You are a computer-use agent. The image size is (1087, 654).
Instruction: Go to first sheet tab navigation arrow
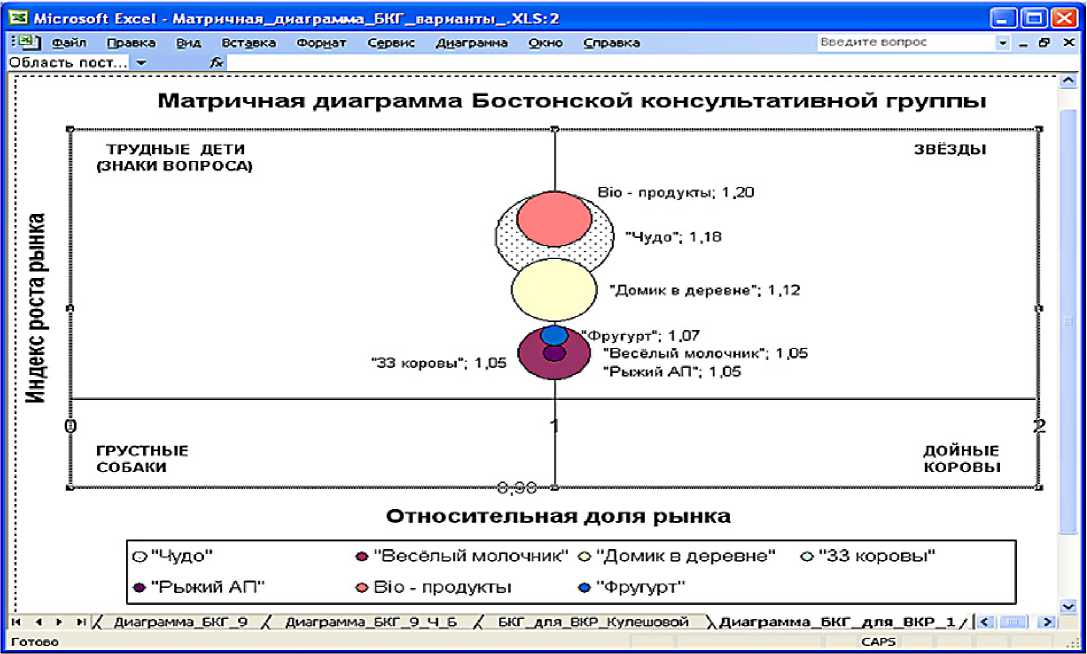[17, 621]
